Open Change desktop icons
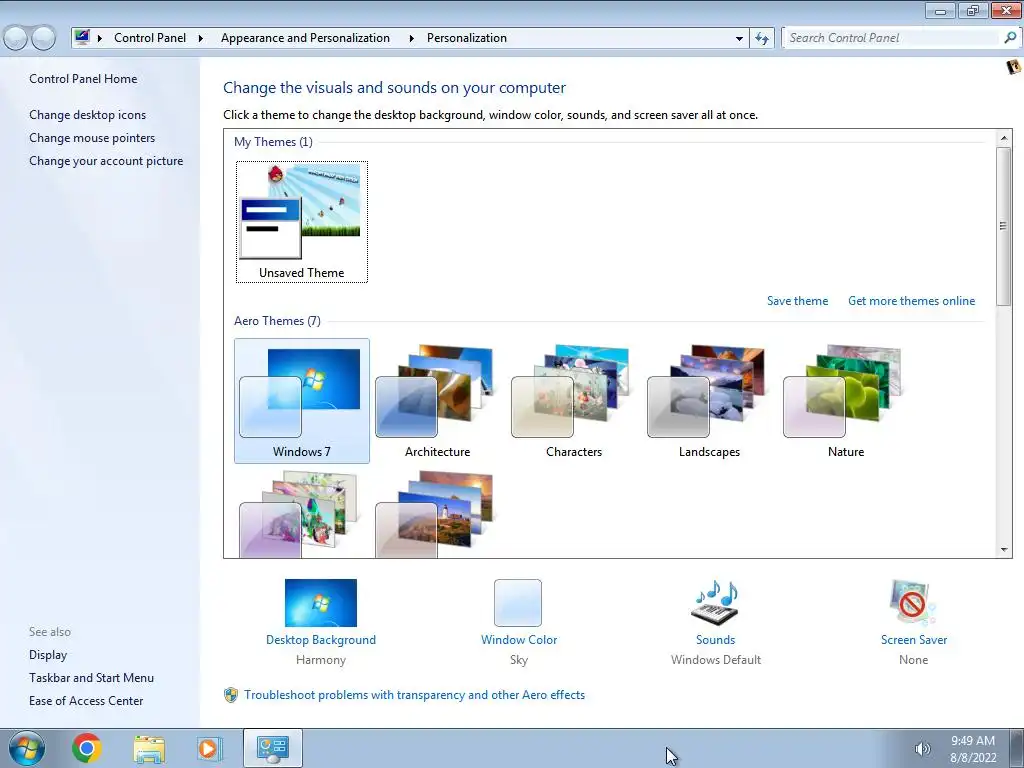 88,115
